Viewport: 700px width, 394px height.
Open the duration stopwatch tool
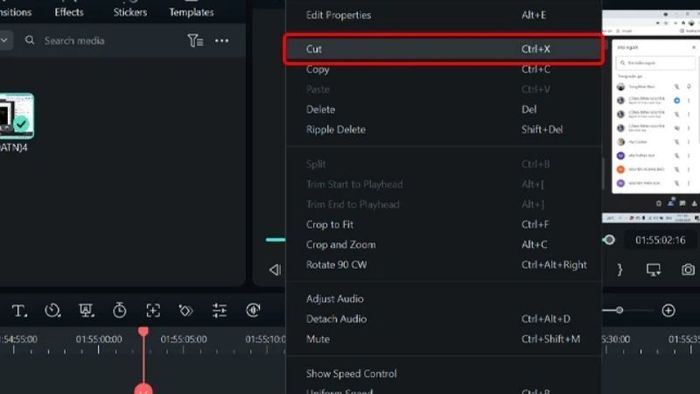click(x=119, y=310)
